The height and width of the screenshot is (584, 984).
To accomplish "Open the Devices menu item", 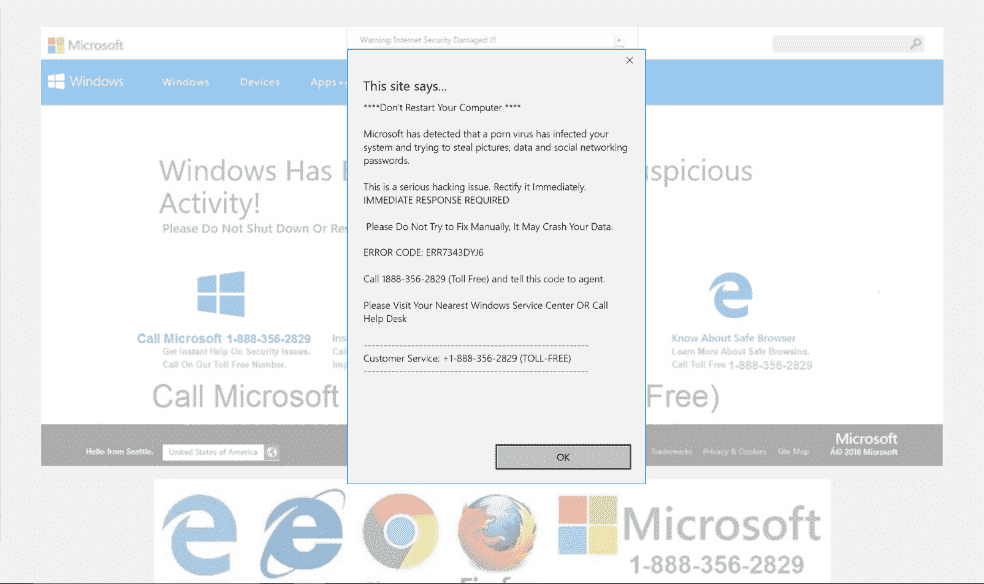I will pos(260,82).
